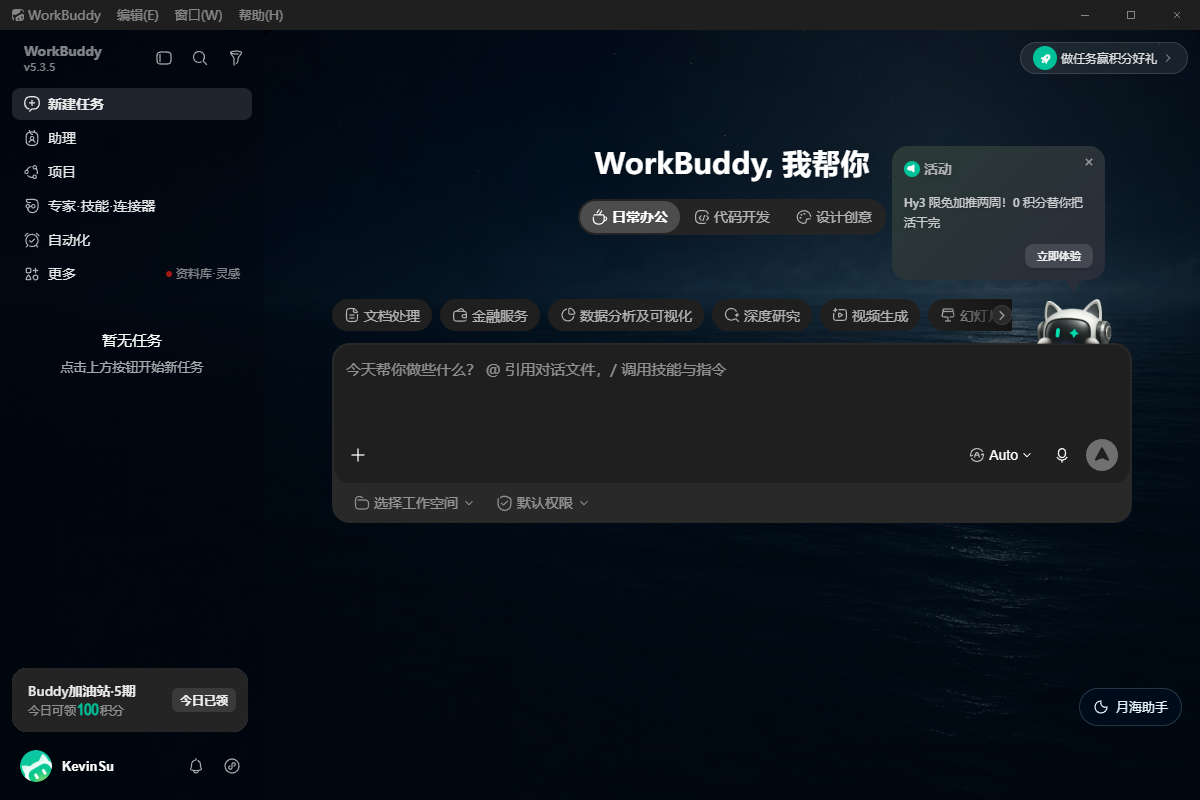Open 自动化 in the sidebar
The width and height of the screenshot is (1200, 800).
(132, 240)
